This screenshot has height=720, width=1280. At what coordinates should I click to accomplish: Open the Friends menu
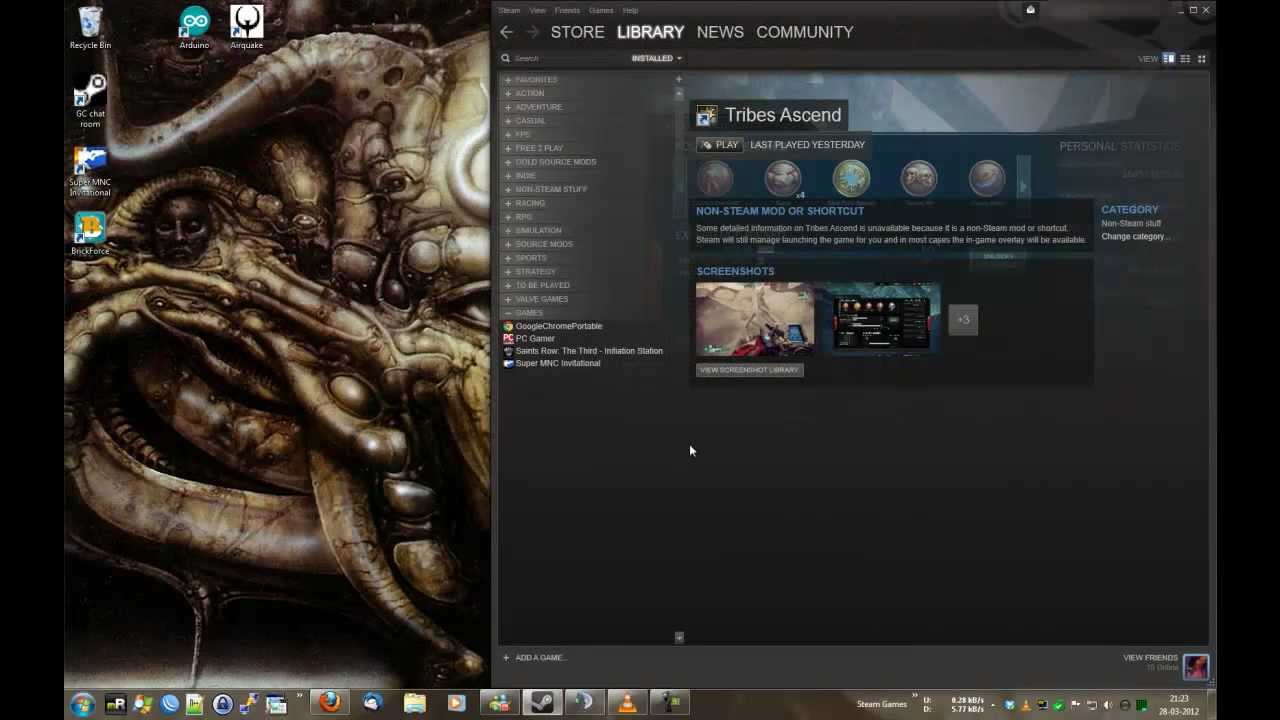(567, 10)
